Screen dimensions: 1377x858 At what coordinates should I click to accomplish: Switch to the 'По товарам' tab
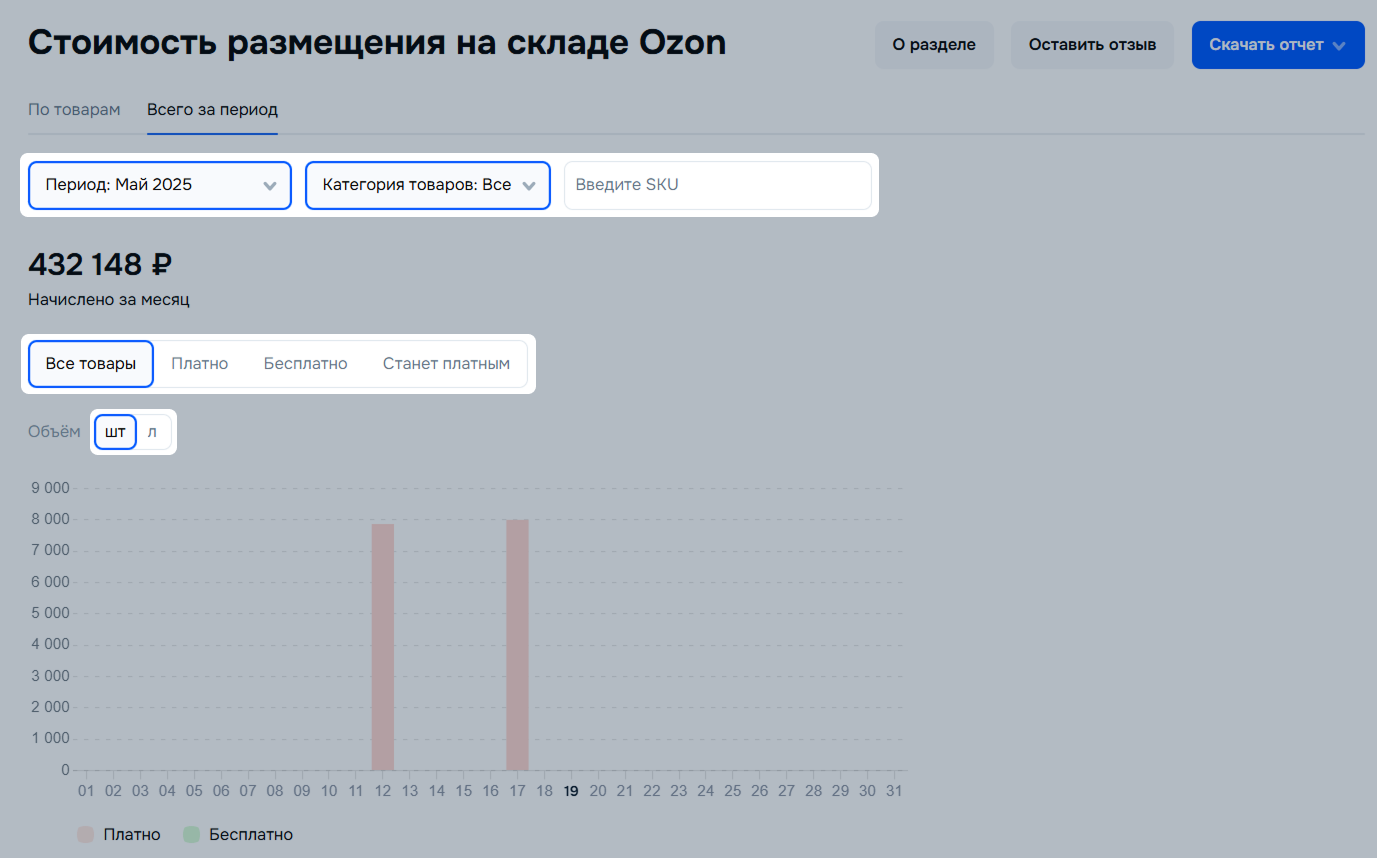pyautogui.click(x=74, y=109)
